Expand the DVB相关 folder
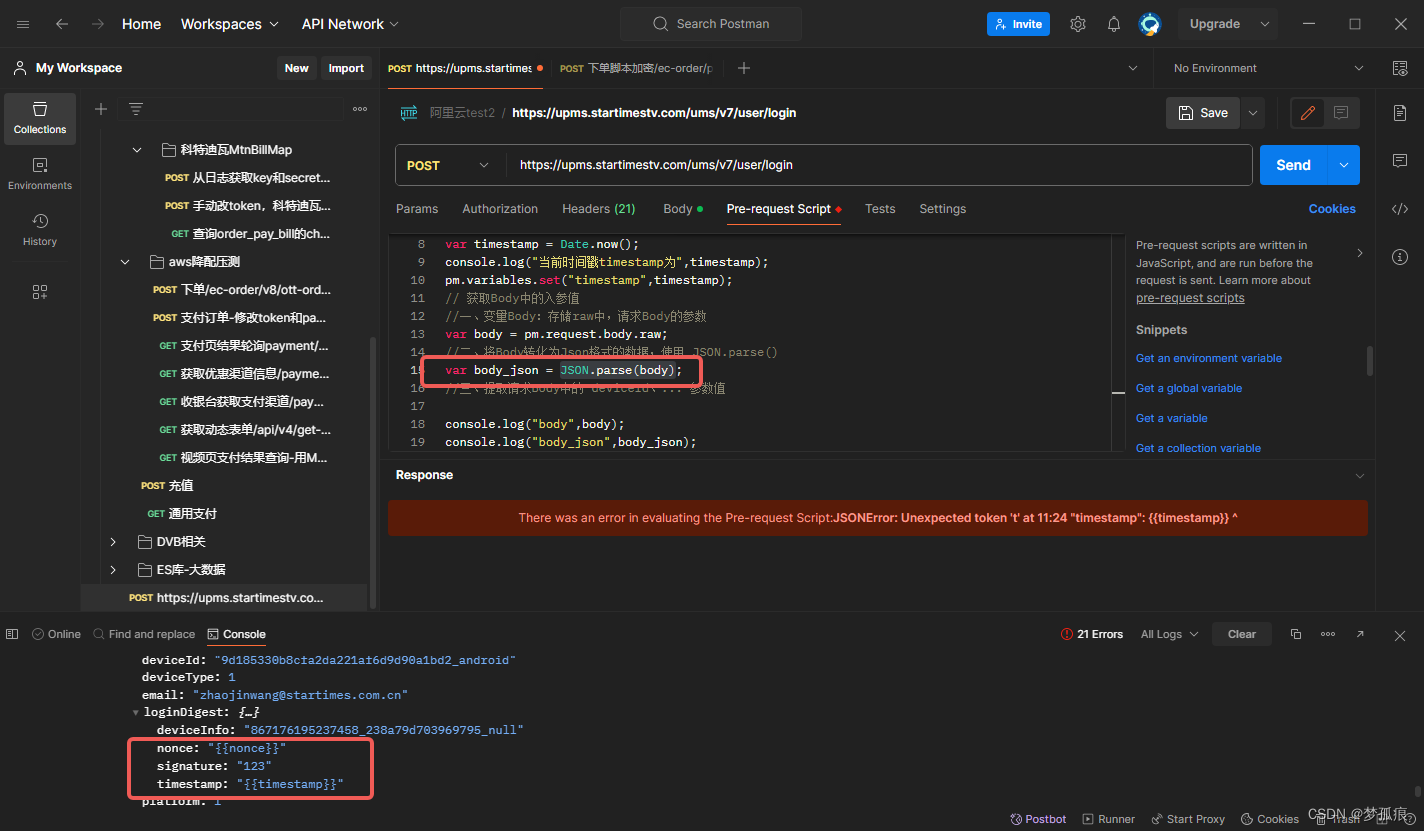 pyautogui.click(x=113, y=542)
